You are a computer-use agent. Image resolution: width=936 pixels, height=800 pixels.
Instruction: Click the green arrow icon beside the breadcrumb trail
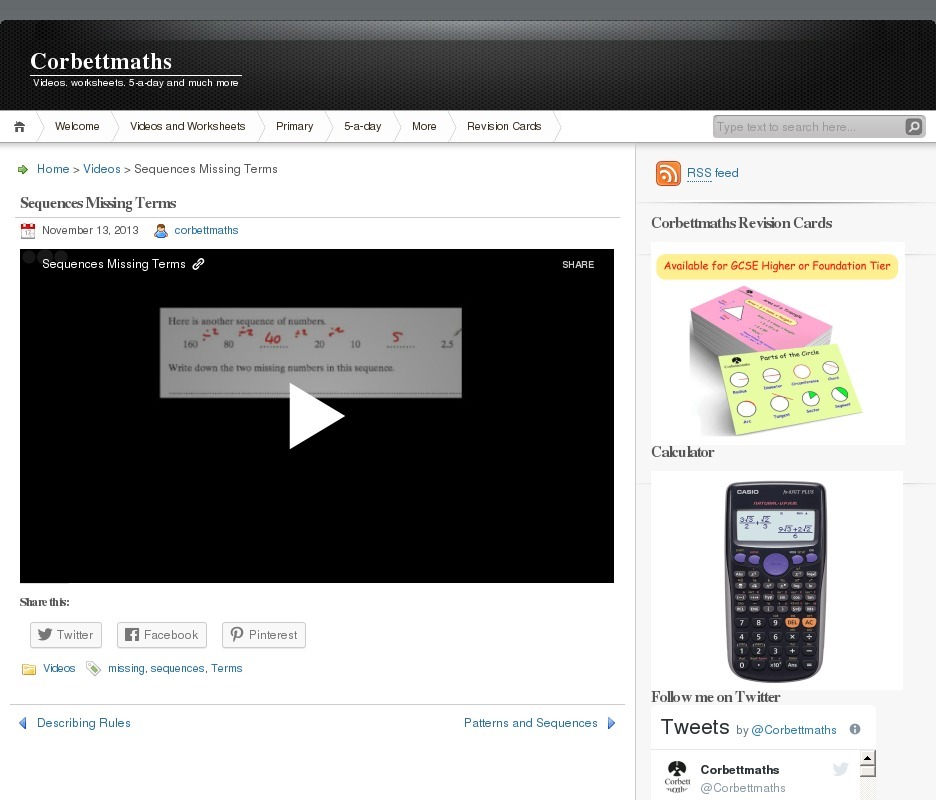coord(22,169)
